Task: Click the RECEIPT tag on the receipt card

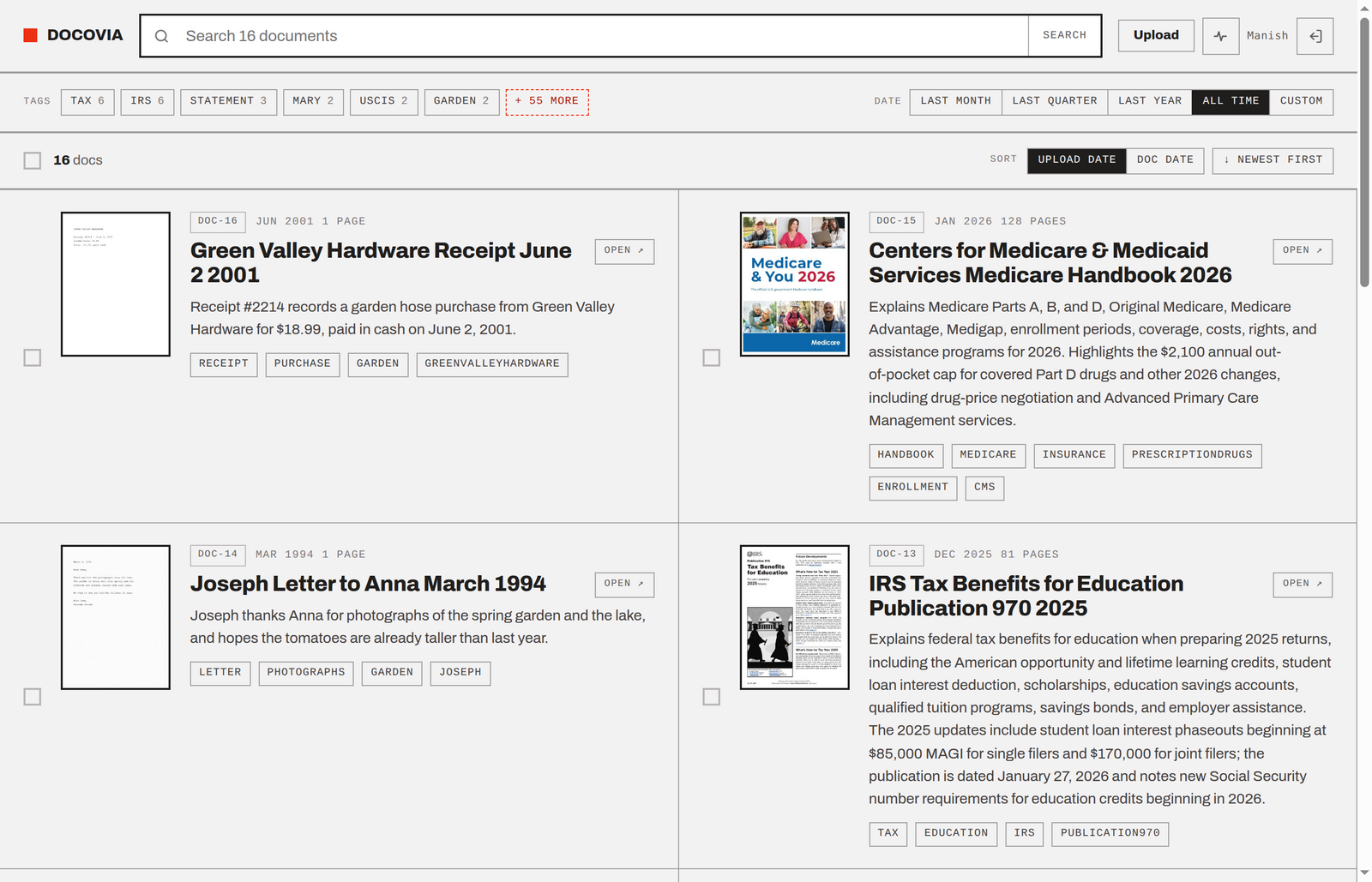Action: click(224, 364)
